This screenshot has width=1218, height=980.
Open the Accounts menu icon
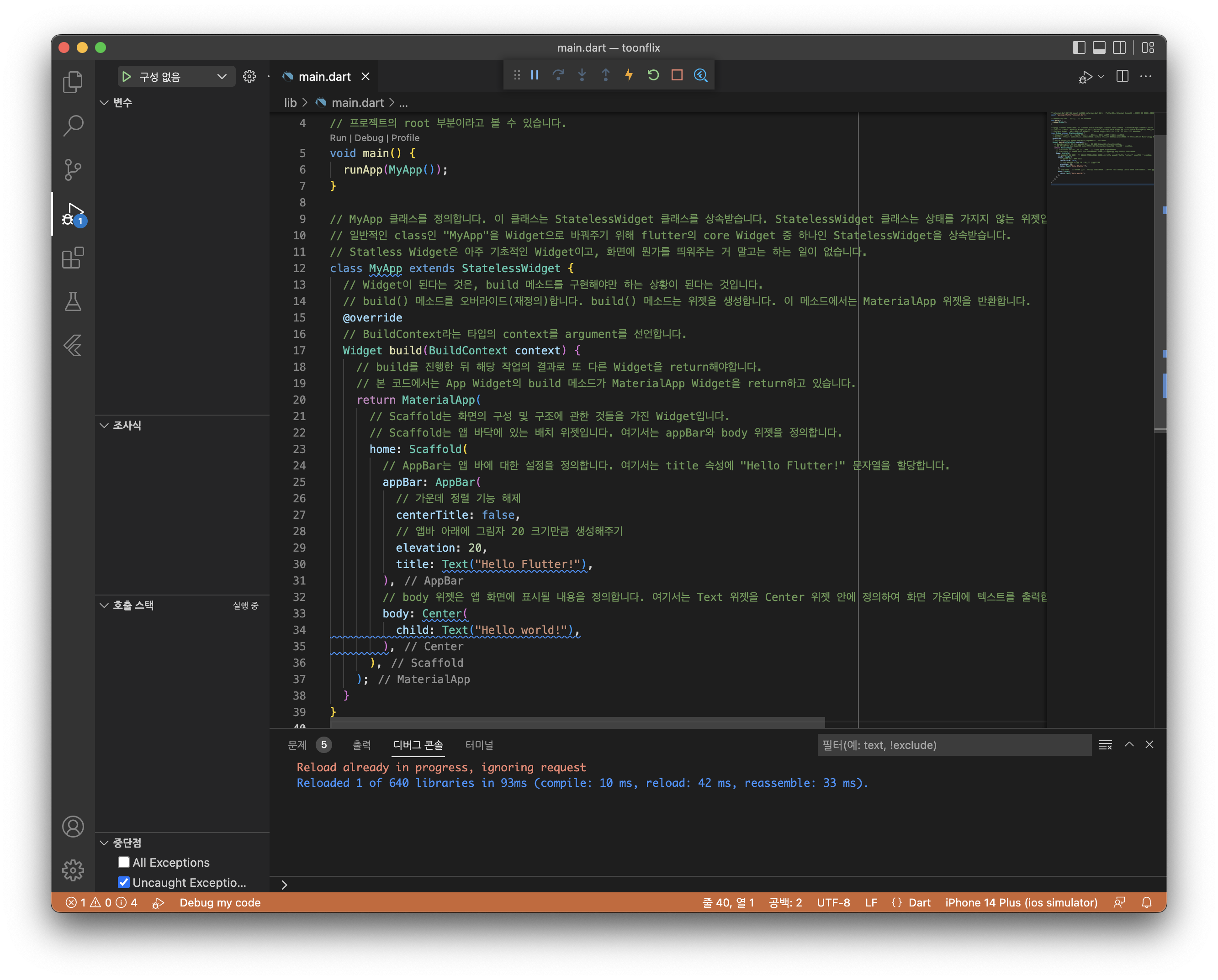pos(73,827)
